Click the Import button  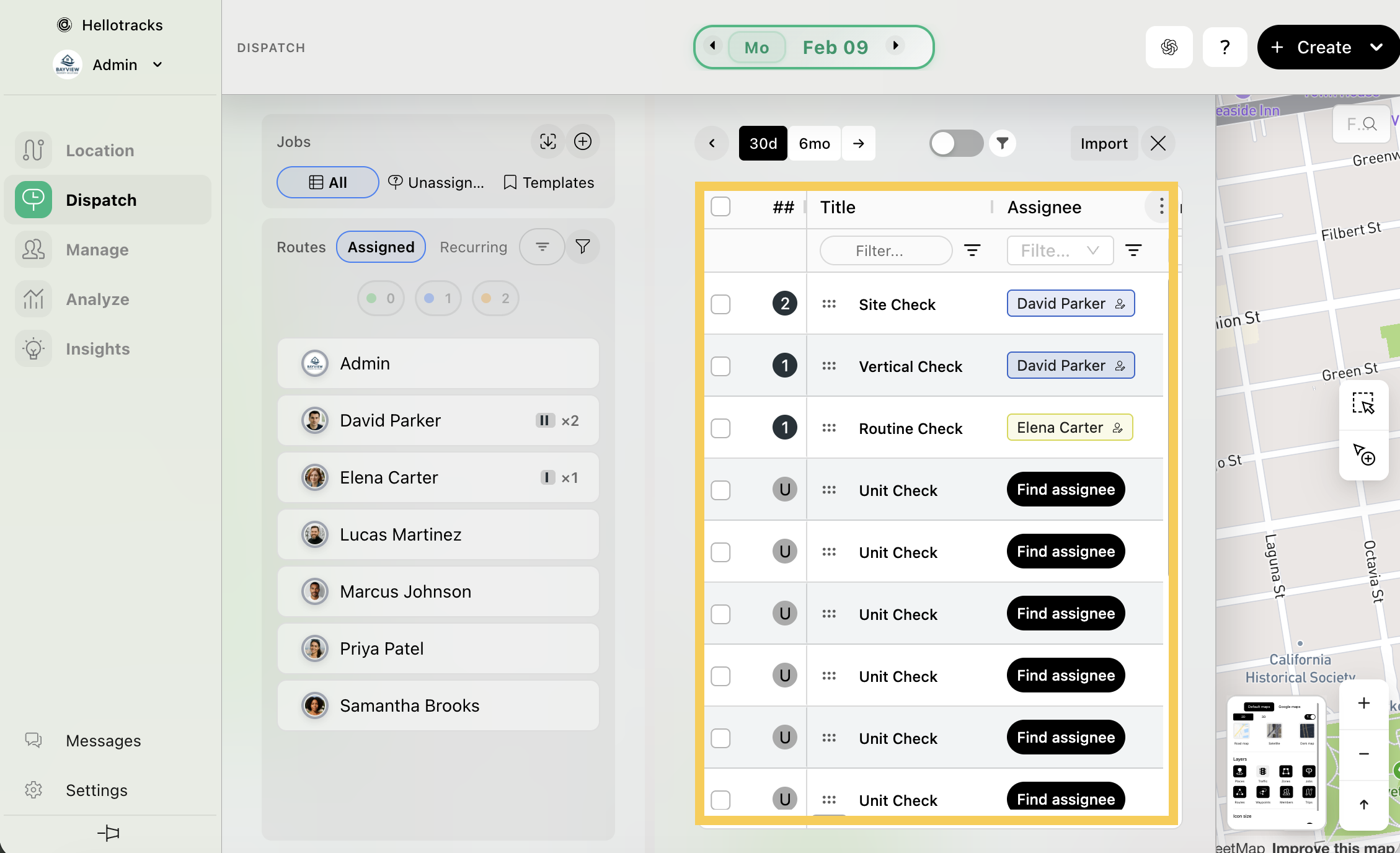[1104, 143]
